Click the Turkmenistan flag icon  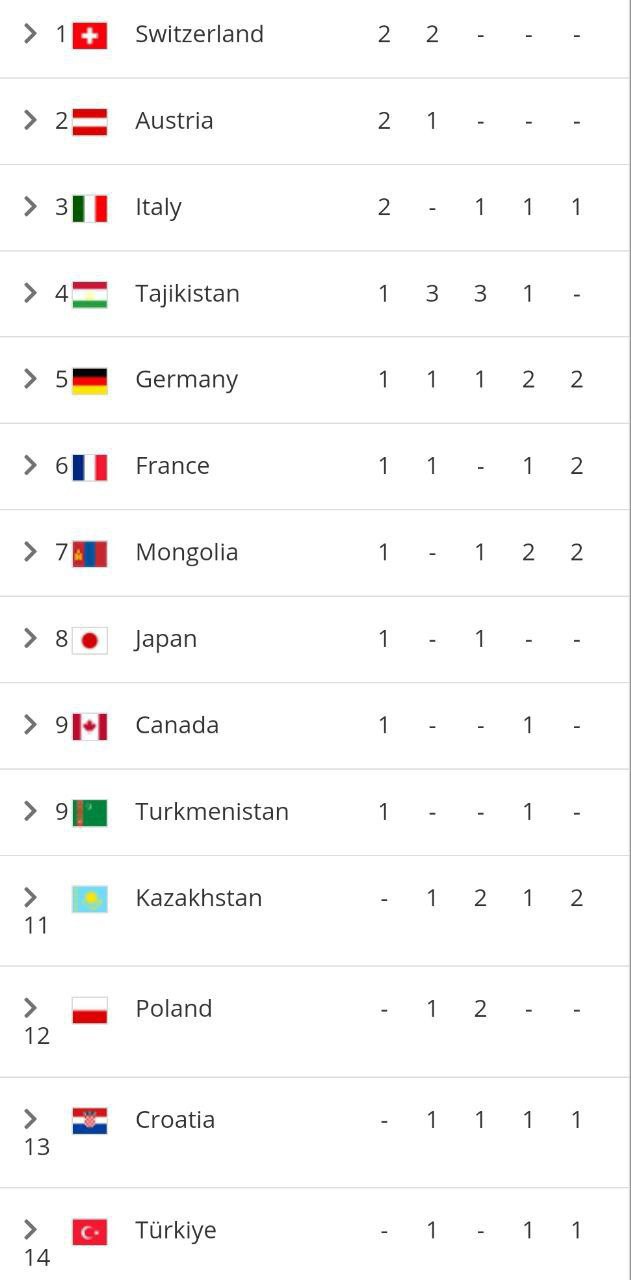[x=90, y=812]
